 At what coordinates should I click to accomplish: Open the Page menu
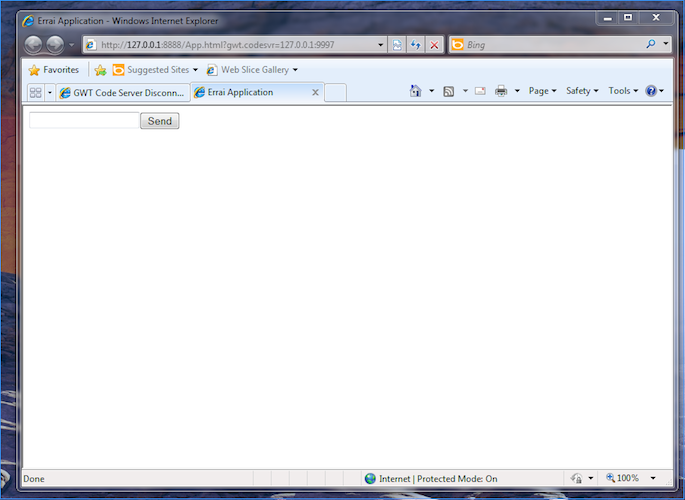click(x=542, y=91)
